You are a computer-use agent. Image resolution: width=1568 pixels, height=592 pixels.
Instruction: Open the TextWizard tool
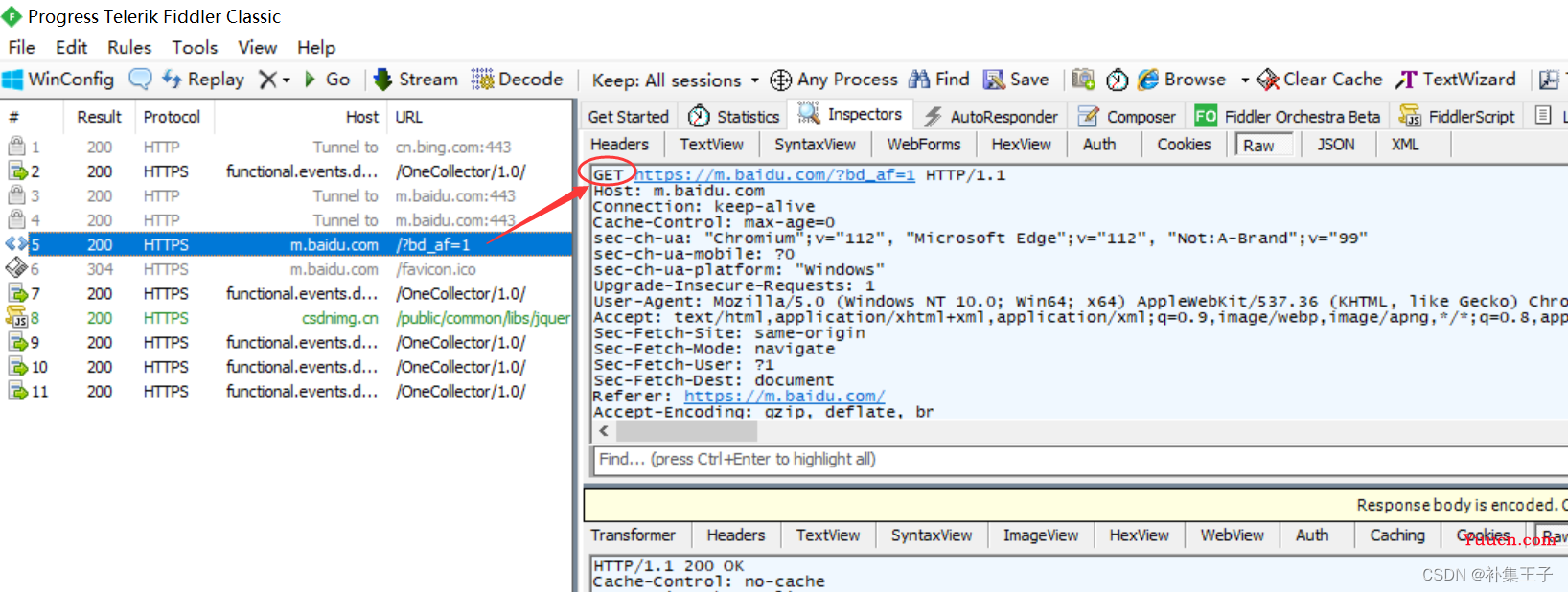click(x=1456, y=80)
